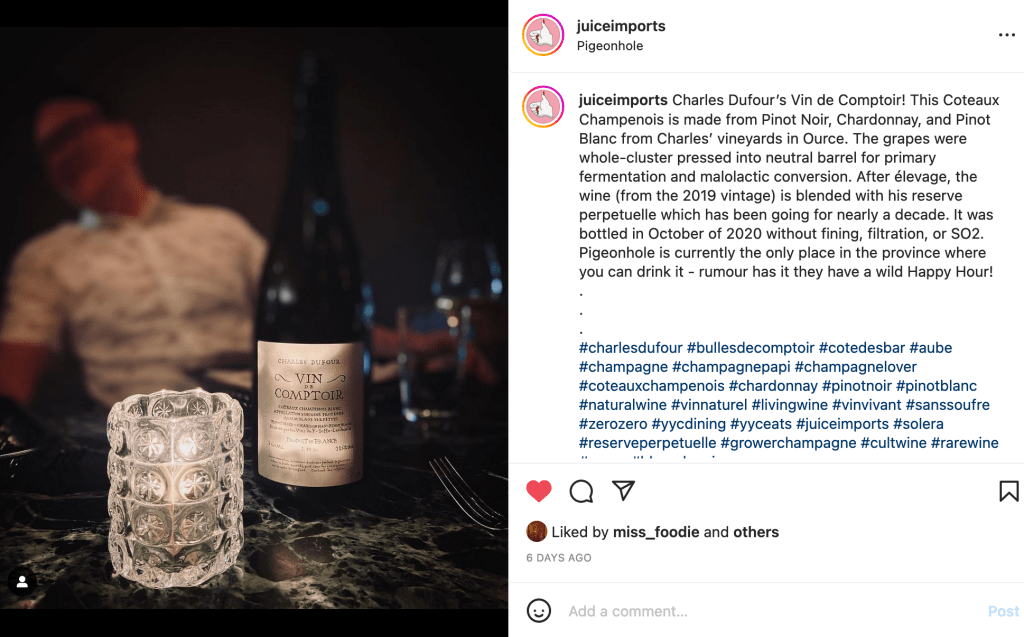Share post with the paper plane icon
Viewport: 1024px width, 637px height.
[623, 490]
